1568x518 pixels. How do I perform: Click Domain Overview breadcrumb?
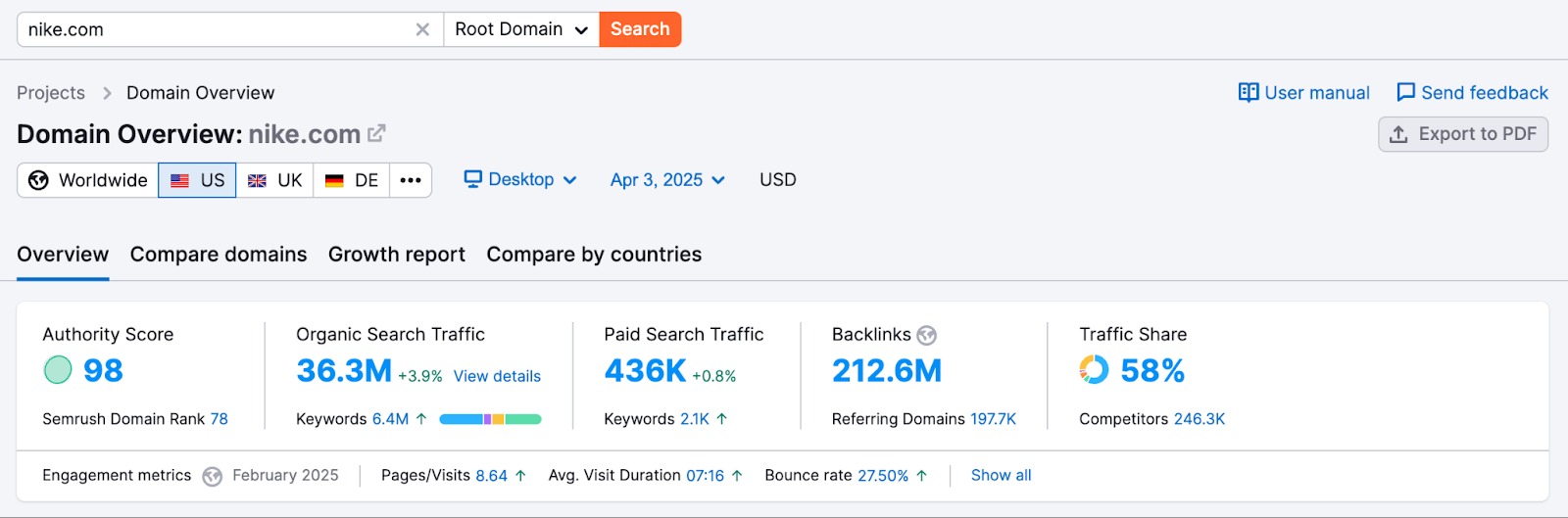201,93
